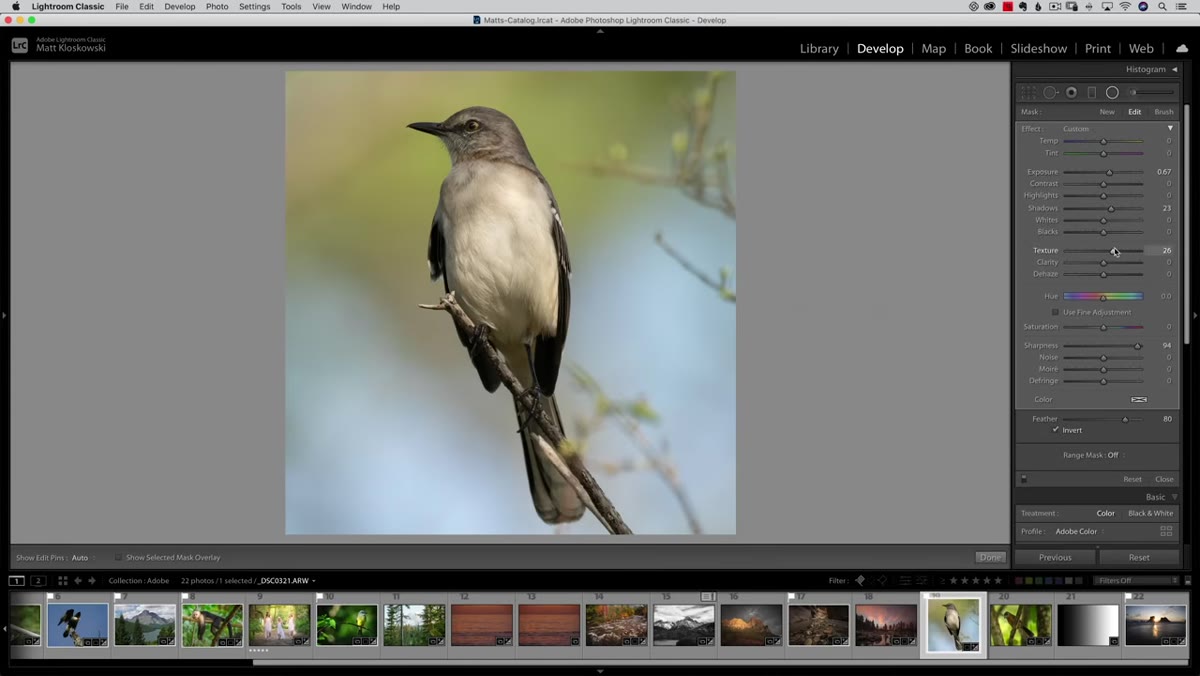The image size is (1200, 676).
Task: Select the Crop Overlay tool icon
Action: 1028,92
